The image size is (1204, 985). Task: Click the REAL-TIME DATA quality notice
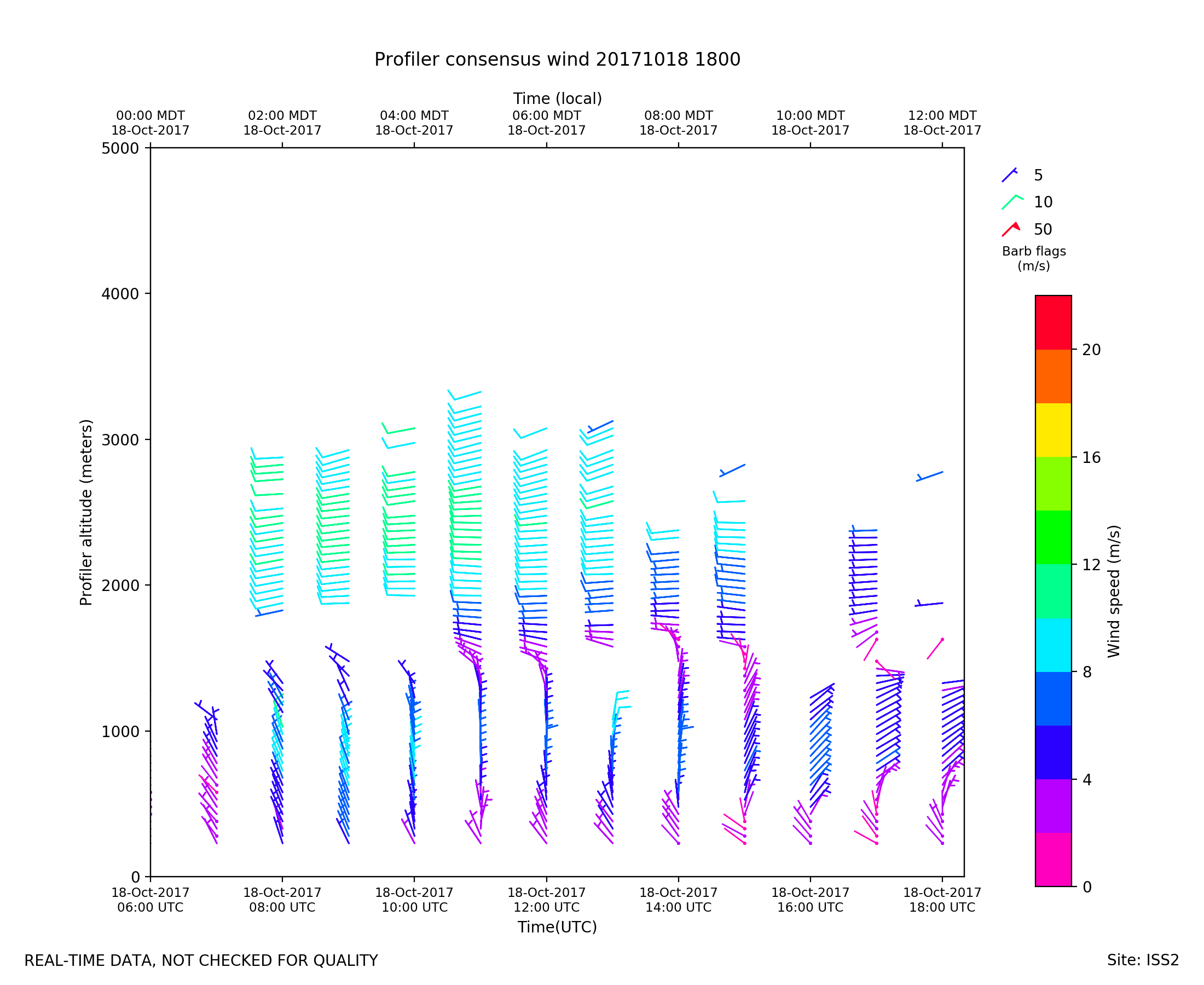(x=201, y=960)
